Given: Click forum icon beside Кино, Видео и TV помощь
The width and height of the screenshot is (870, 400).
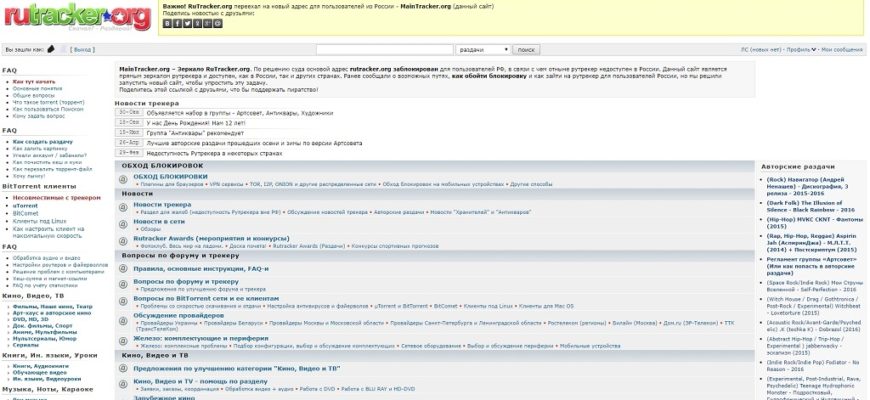Looking at the screenshot, I should (123, 384).
